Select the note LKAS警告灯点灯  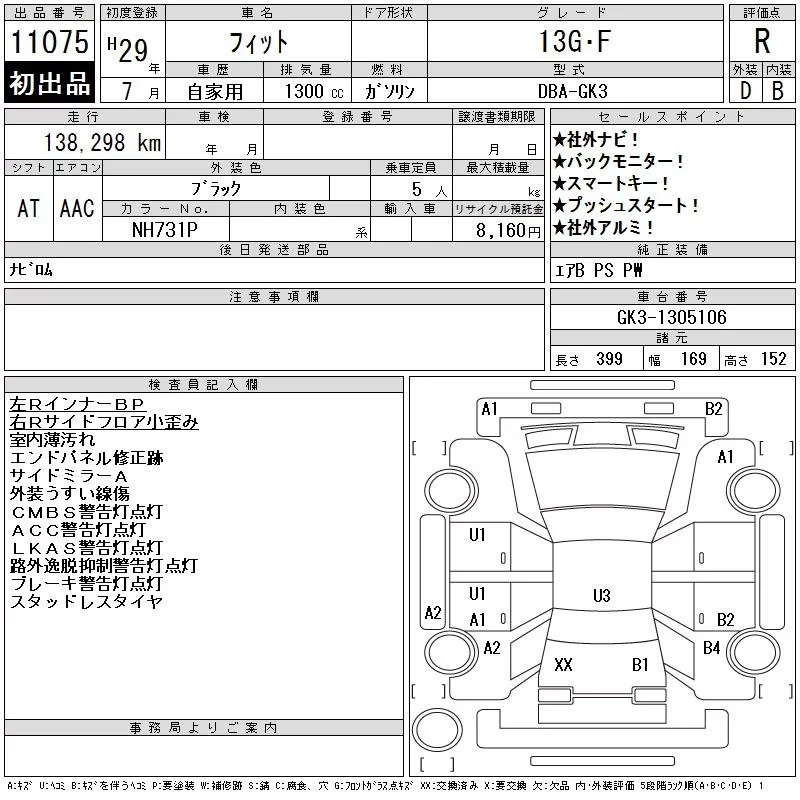click(x=87, y=547)
